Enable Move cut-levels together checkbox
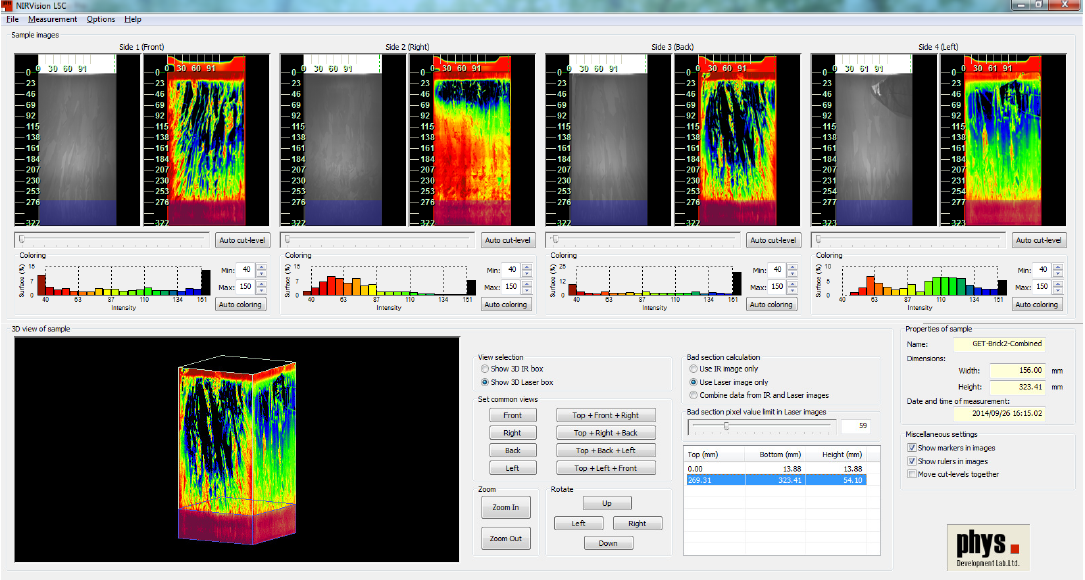Screen dimensions: 1085x580 pos(910,474)
